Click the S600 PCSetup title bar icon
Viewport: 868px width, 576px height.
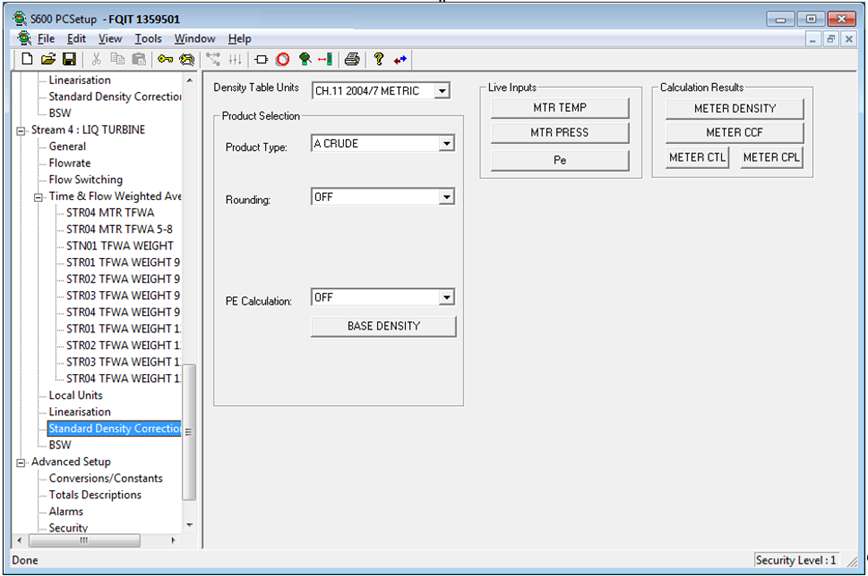coord(20,19)
